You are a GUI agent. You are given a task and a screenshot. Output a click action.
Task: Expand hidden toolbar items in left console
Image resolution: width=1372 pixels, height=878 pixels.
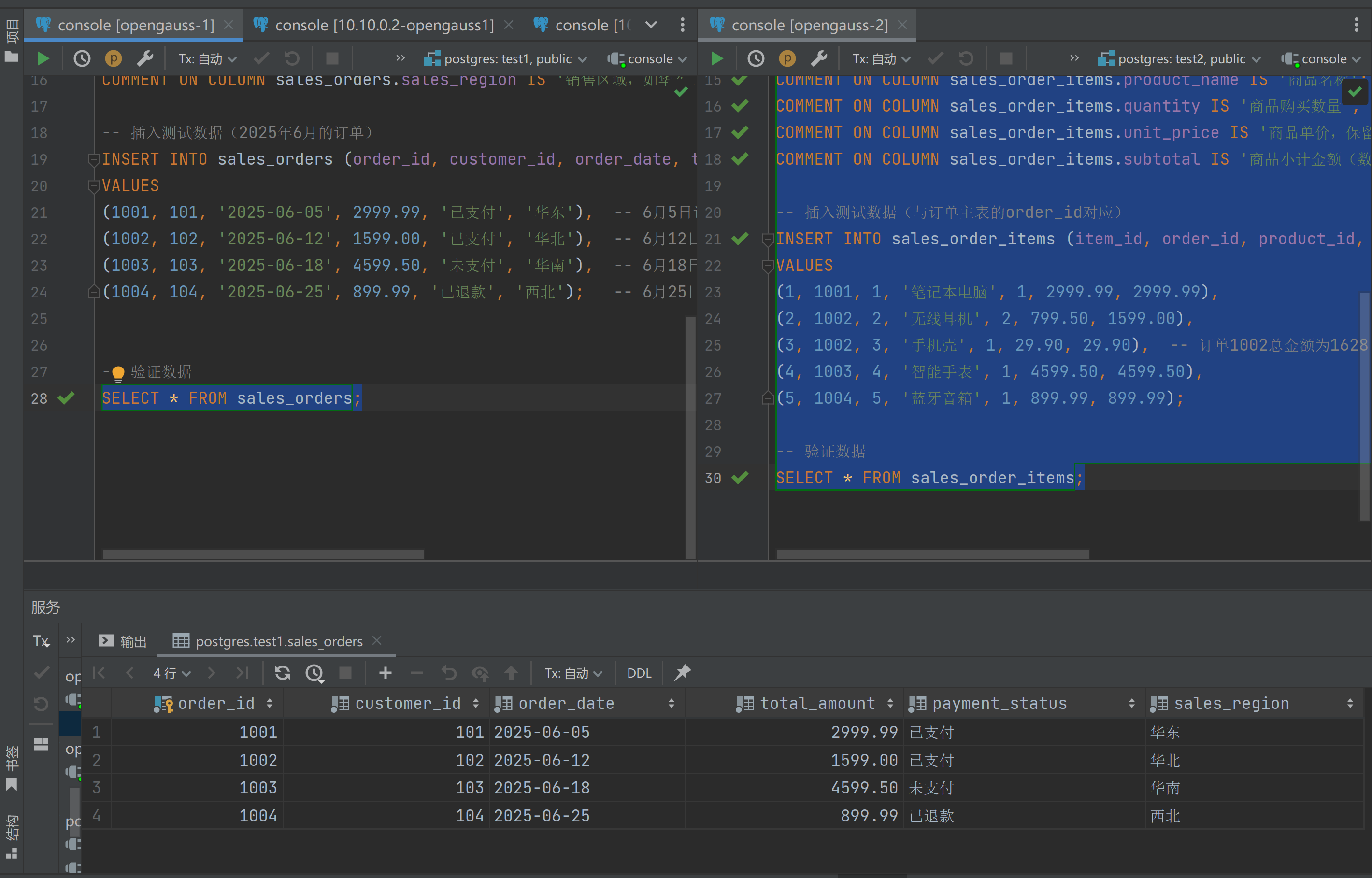(400, 57)
